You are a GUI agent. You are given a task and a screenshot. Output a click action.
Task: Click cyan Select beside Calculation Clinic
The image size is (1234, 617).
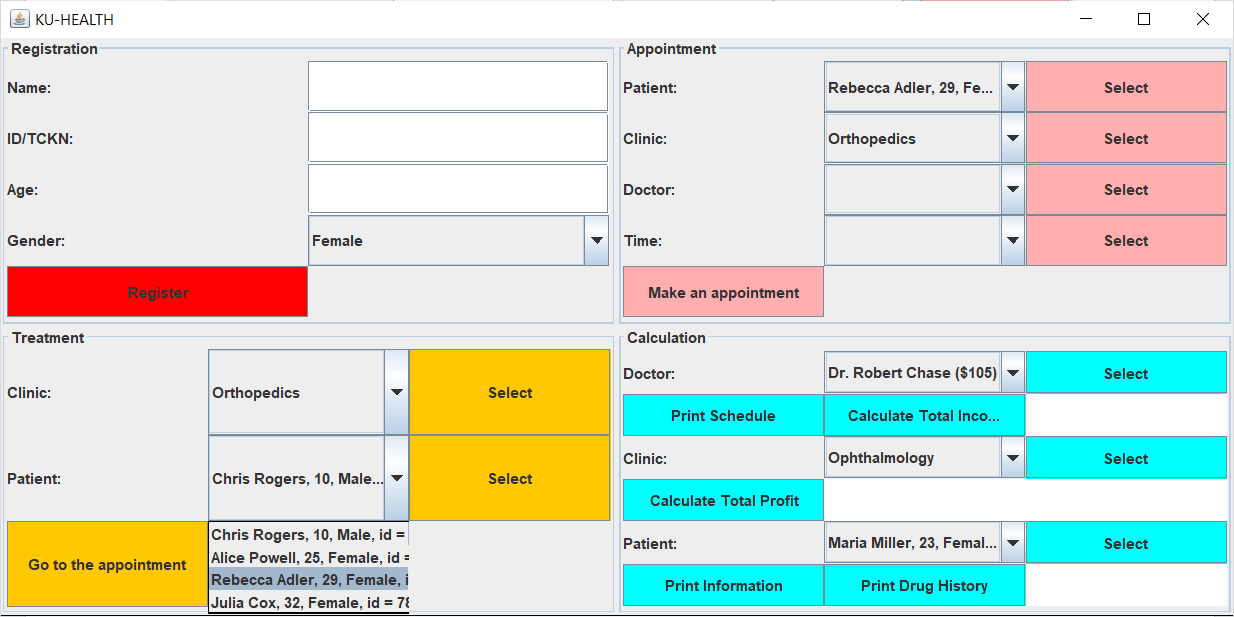1126,458
